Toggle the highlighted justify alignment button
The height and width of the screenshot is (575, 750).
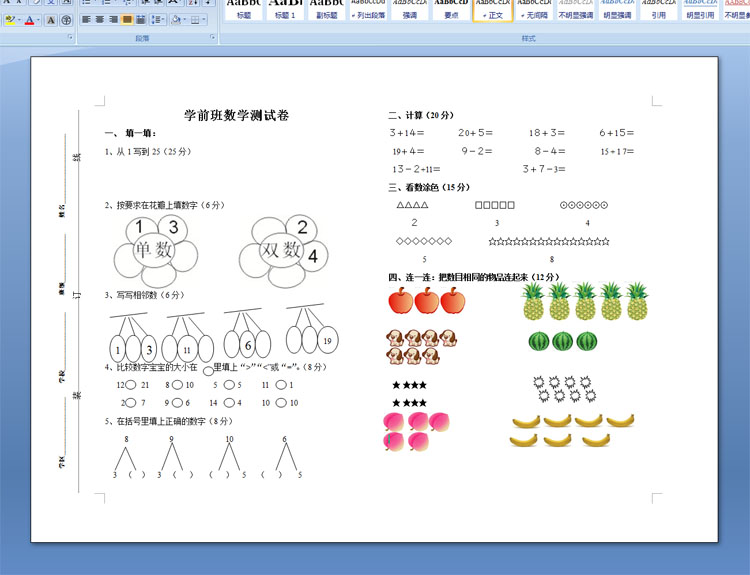[x=127, y=20]
